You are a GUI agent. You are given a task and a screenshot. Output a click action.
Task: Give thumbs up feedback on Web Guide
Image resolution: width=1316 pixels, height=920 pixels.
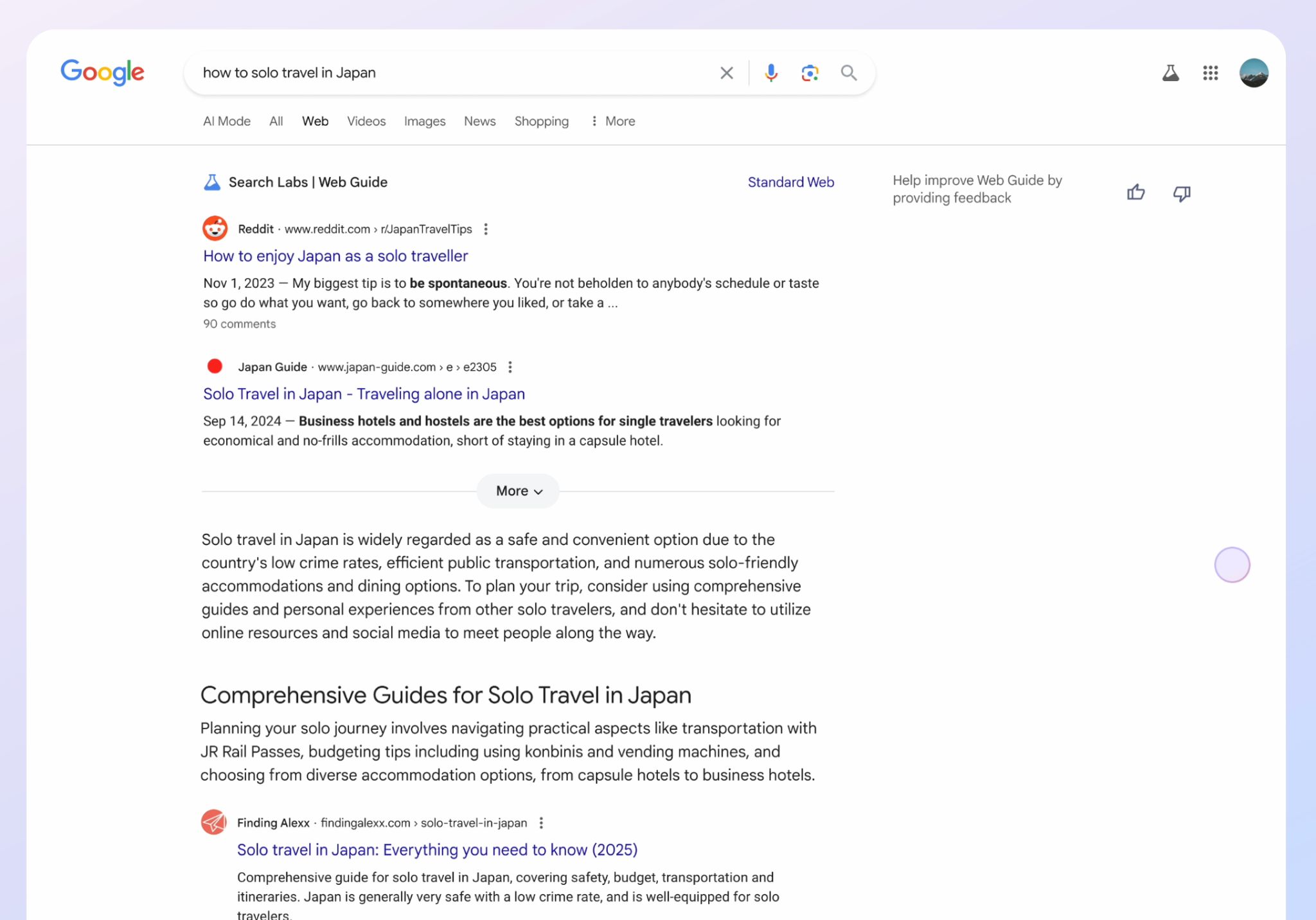tap(1135, 192)
